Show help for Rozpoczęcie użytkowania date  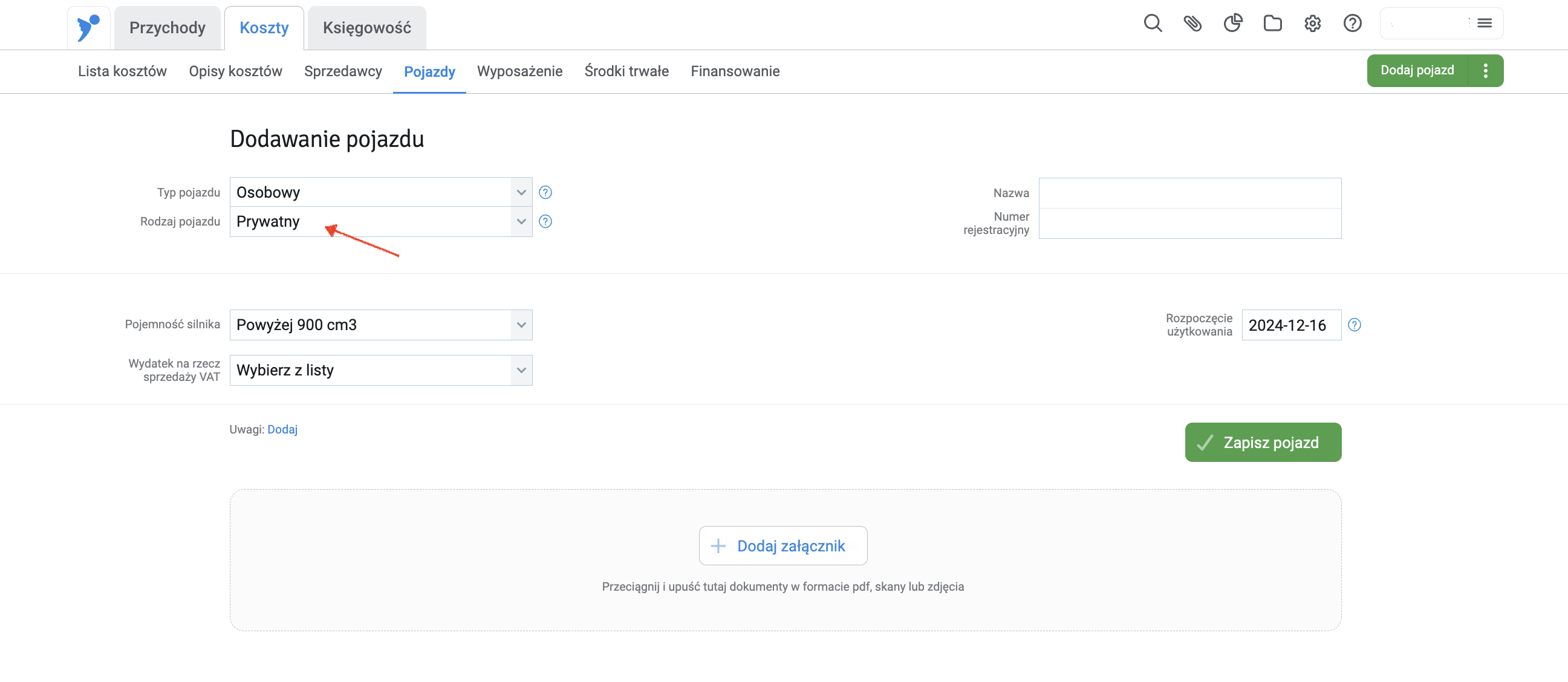pos(1355,325)
